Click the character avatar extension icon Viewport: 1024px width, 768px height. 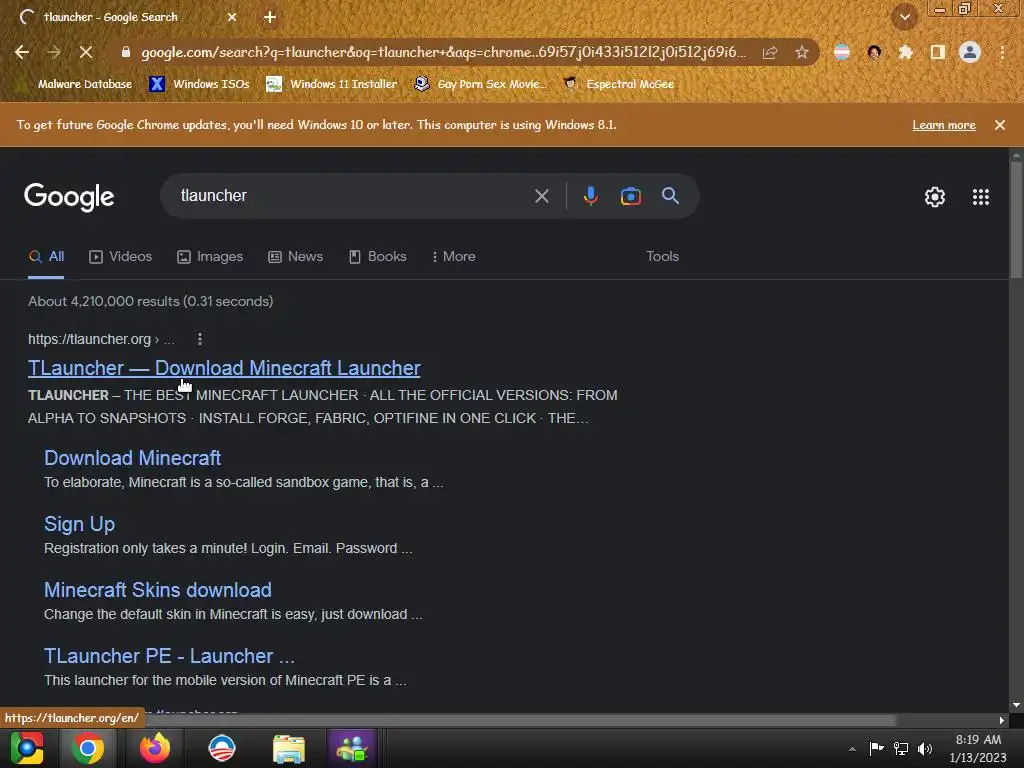pyautogui.click(x=874, y=52)
